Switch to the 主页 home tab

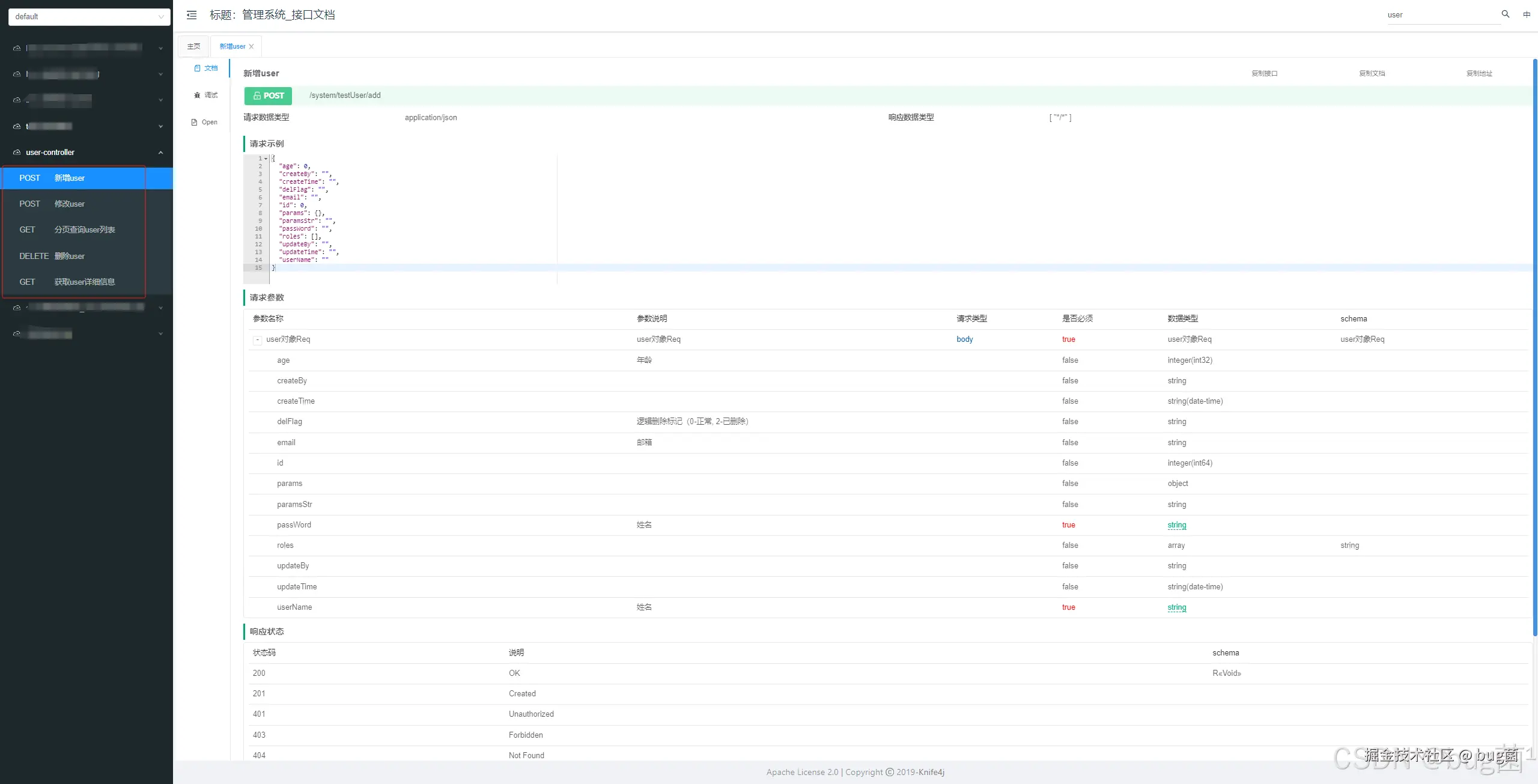[x=193, y=46]
